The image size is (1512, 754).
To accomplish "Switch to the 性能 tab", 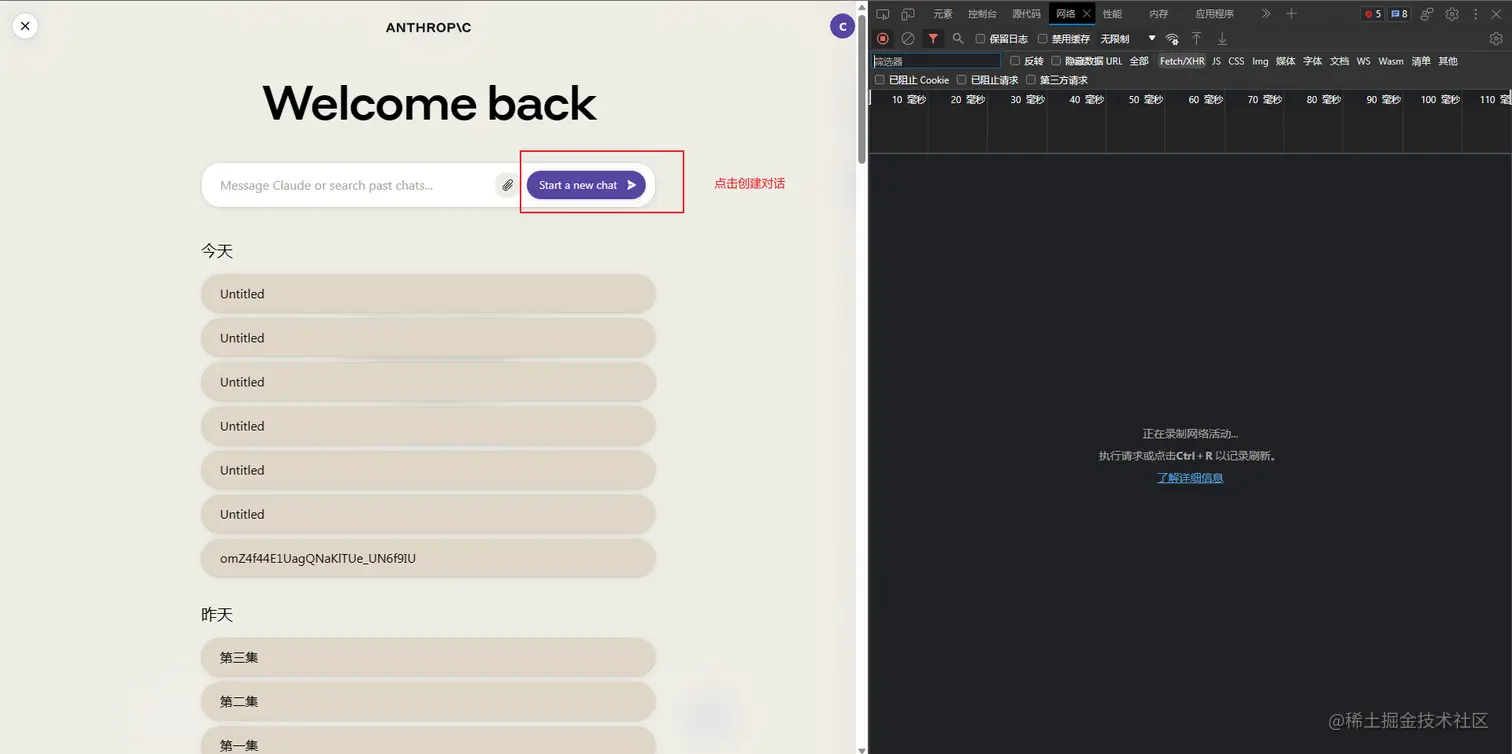I will pos(1112,14).
